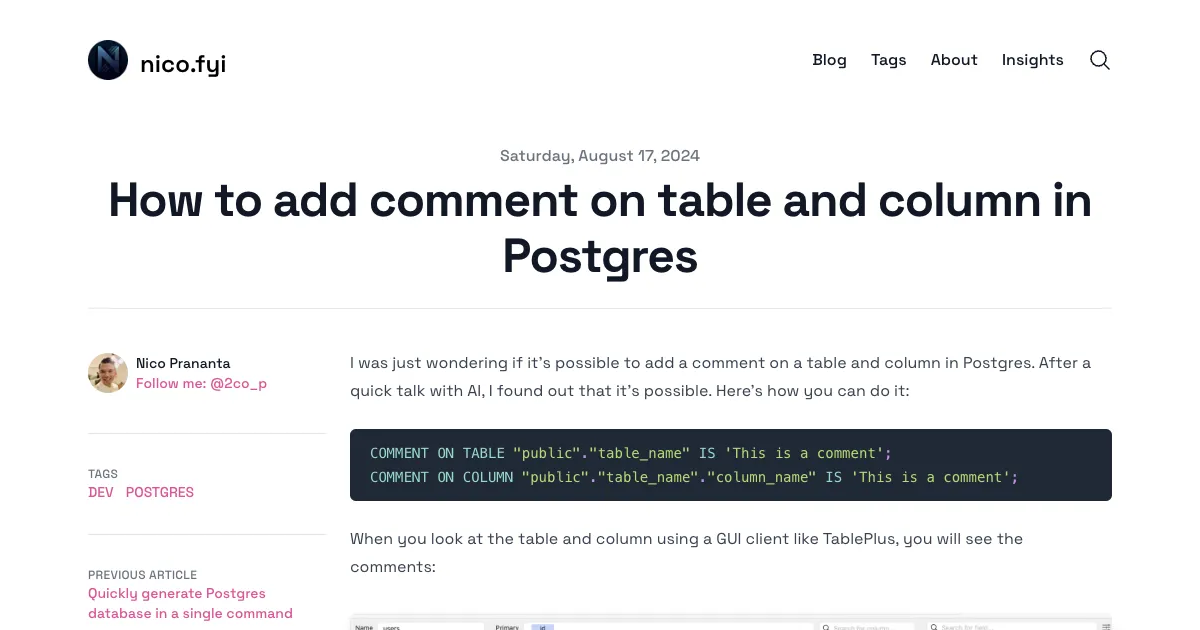Click the search columns field in screenshot
This screenshot has height=630, width=1200.
(x=867, y=626)
